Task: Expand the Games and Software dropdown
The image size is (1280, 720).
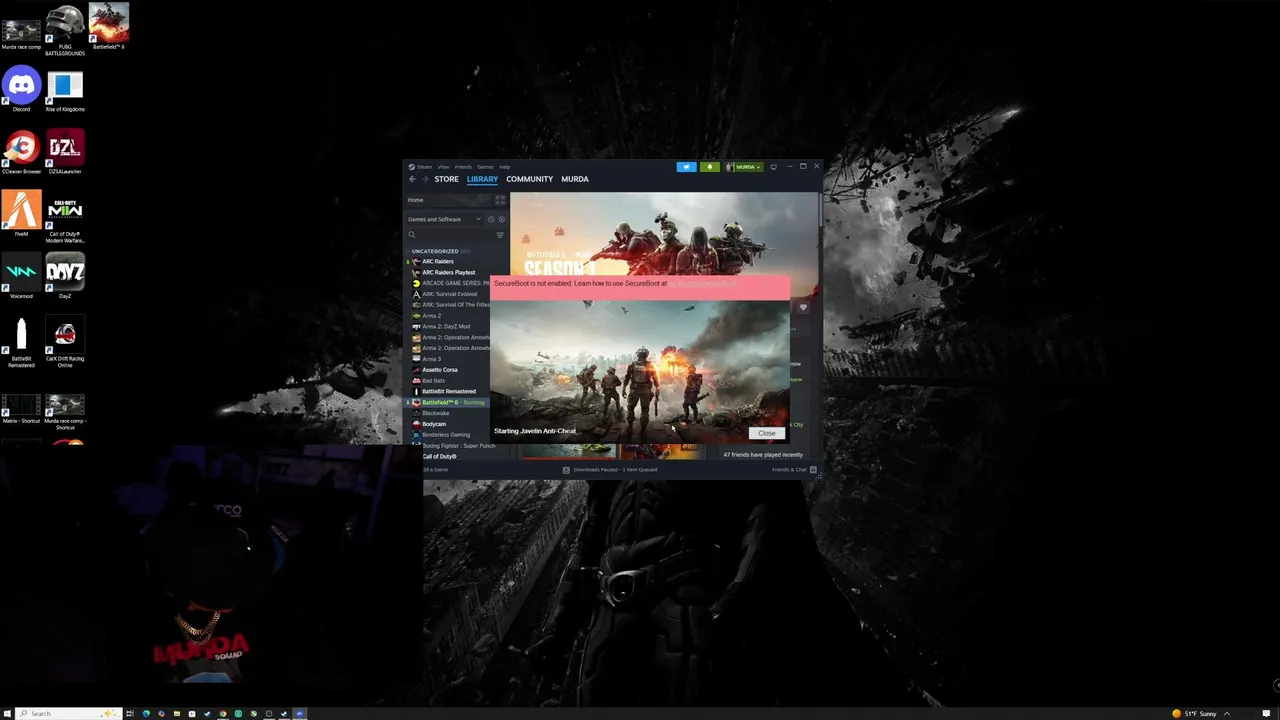Action: click(444, 219)
